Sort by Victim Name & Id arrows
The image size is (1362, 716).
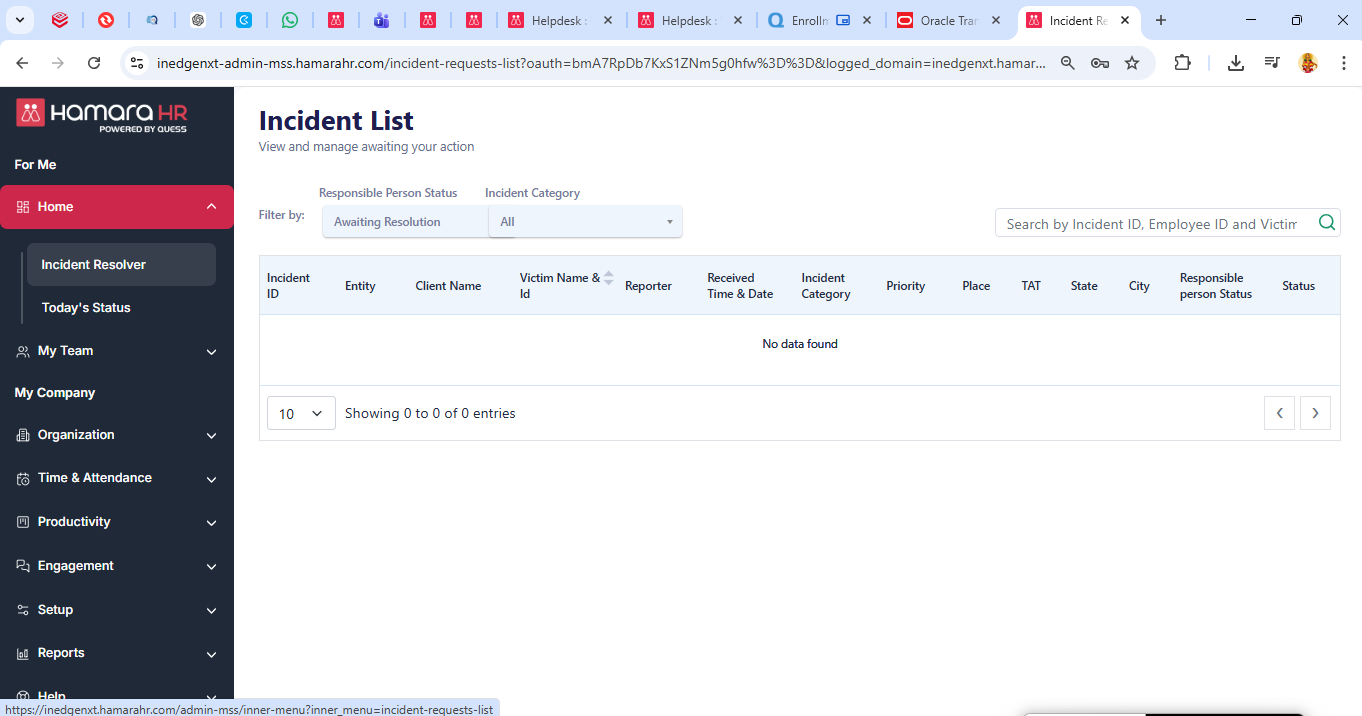coord(608,278)
